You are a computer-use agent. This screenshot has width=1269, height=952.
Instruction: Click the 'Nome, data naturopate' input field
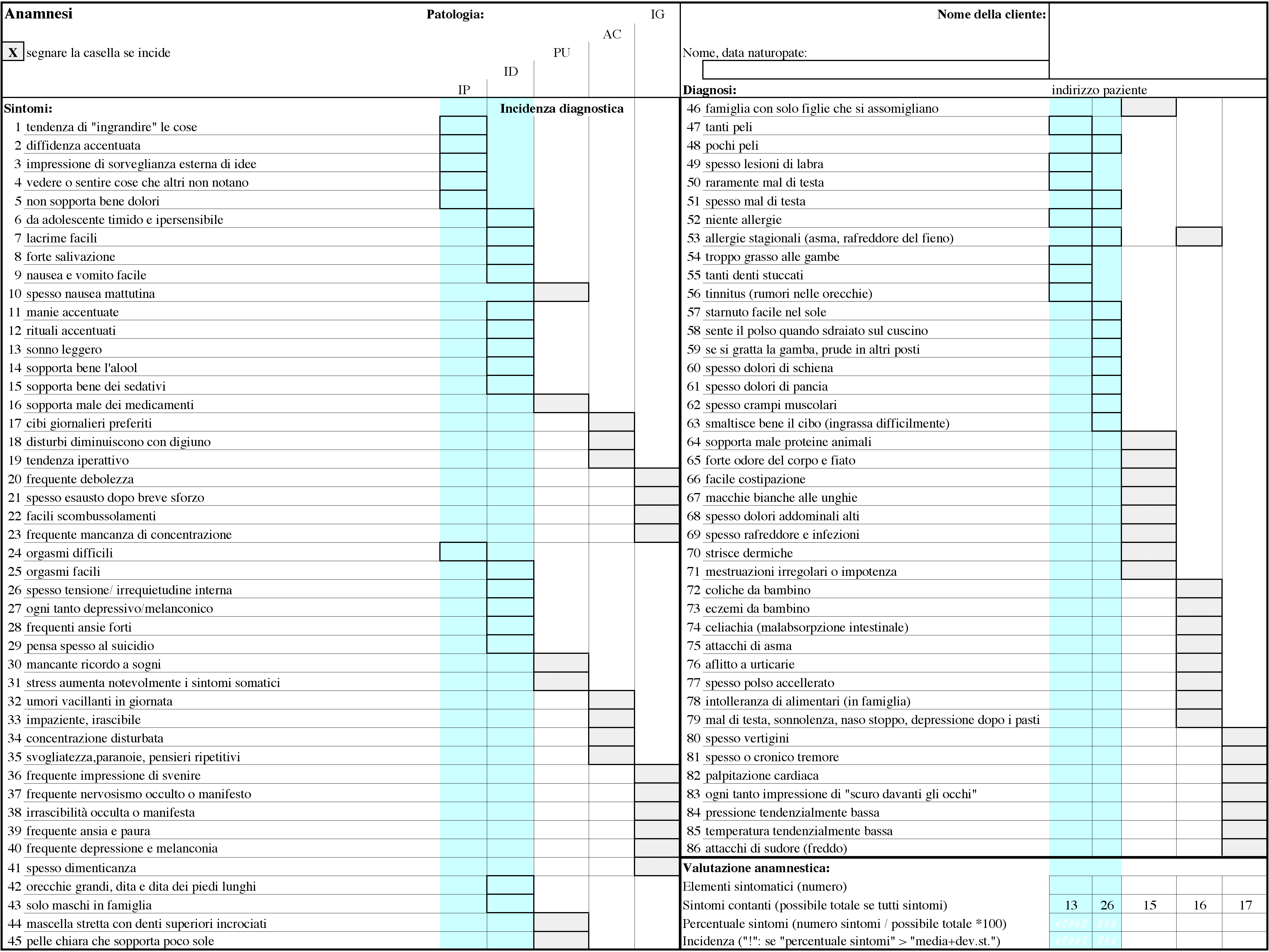pyautogui.click(x=875, y=70)
